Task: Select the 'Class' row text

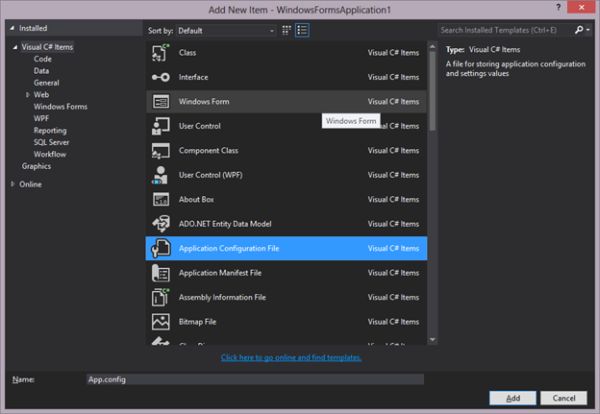Action: (x=187, y=52)
